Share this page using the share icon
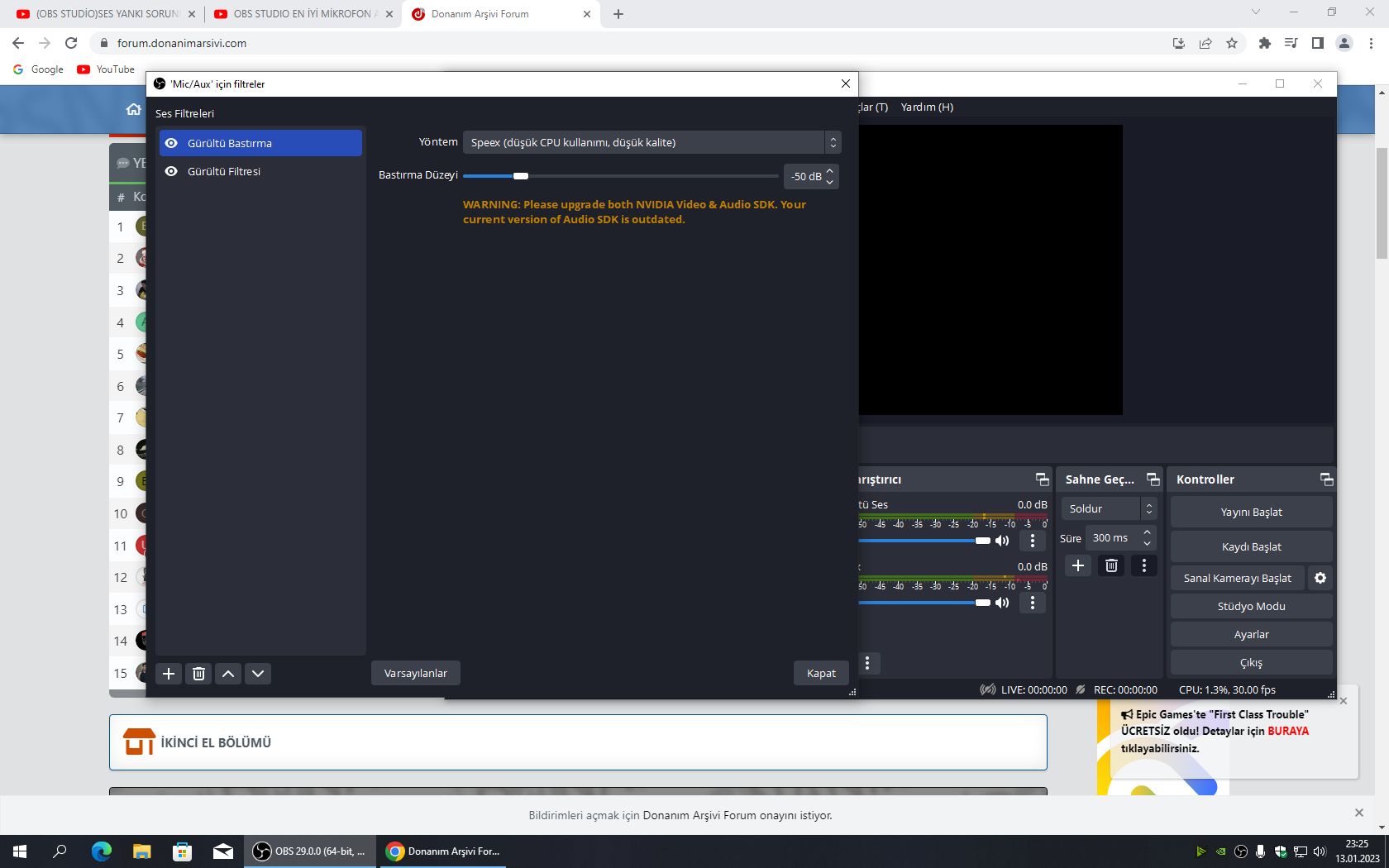This screenshot has width=1389, height=868. 1205,43
